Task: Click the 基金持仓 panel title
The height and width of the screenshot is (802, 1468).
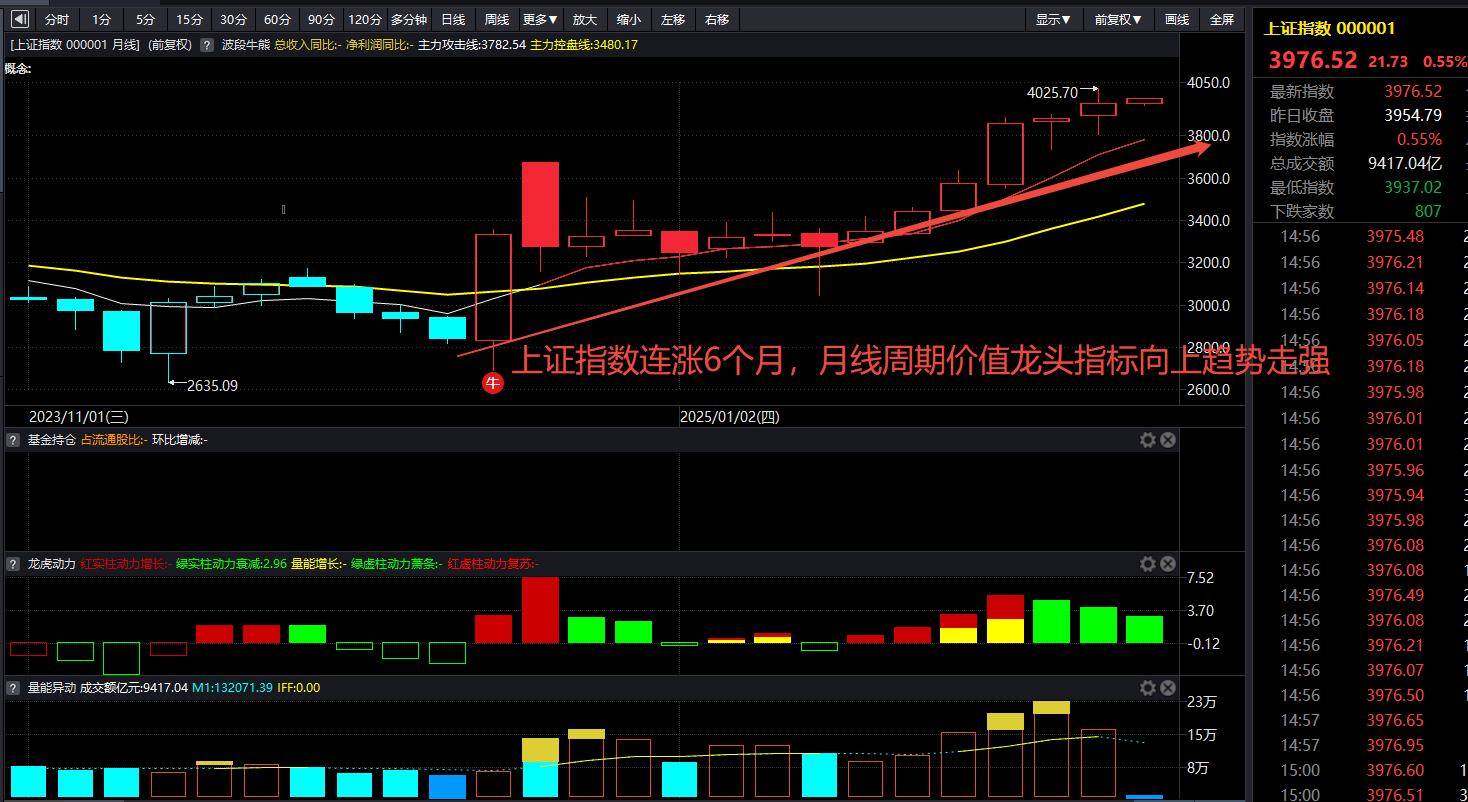Action: point(51,440)
